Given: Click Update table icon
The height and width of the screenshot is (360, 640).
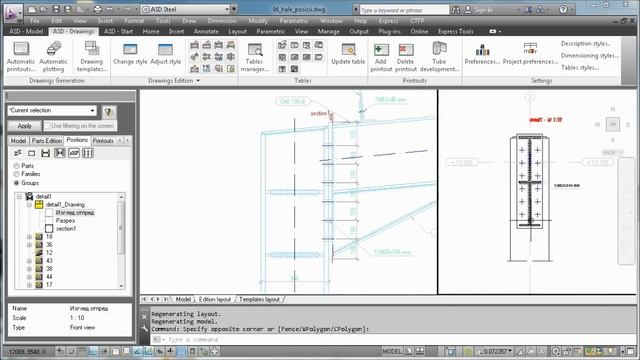Looking at the screenshot, I should 348,49.
